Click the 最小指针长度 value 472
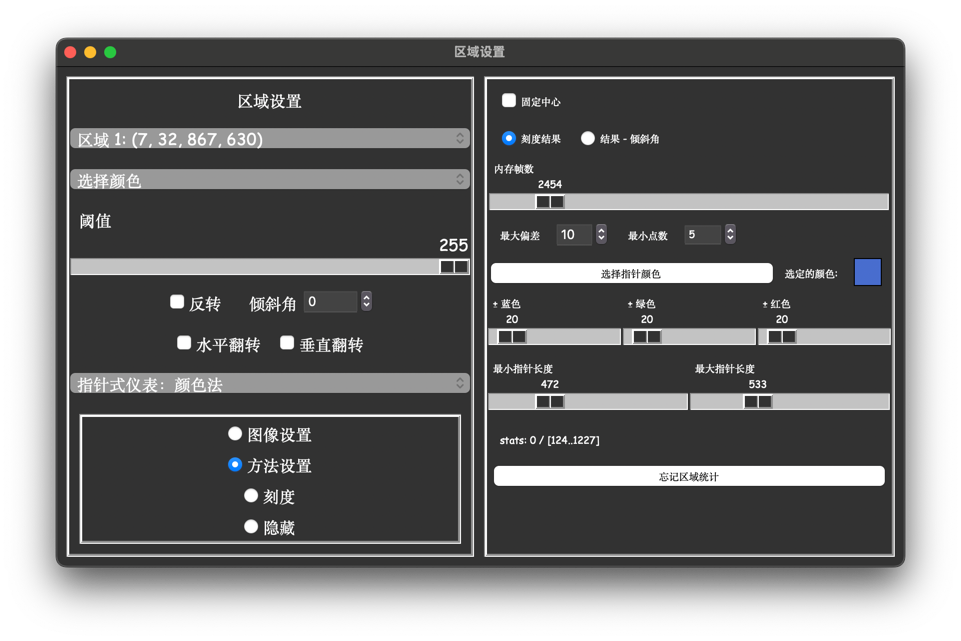 (550, 384)
